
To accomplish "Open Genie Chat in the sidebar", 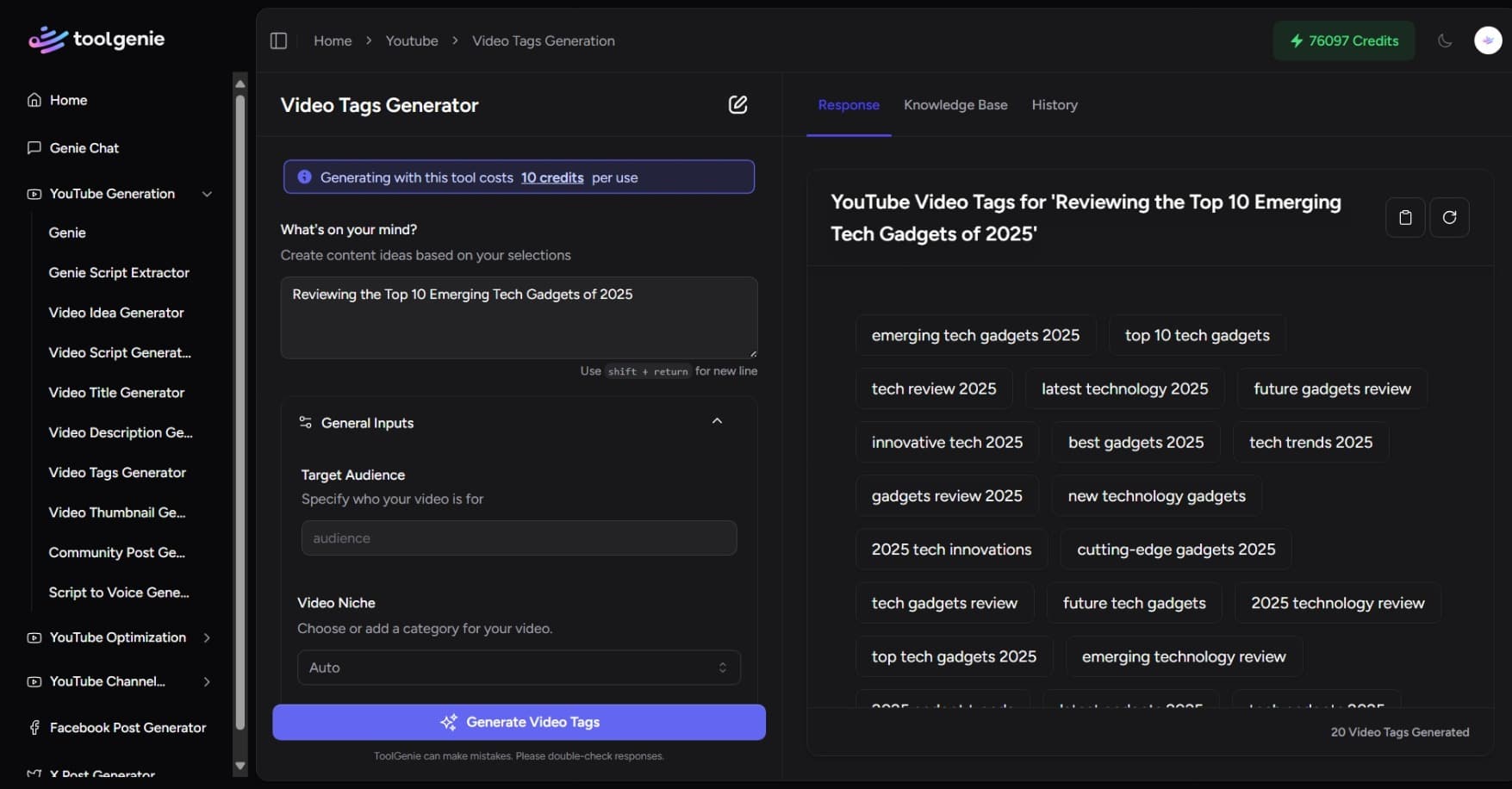I will pyautogui.click(x=84, y=148).
